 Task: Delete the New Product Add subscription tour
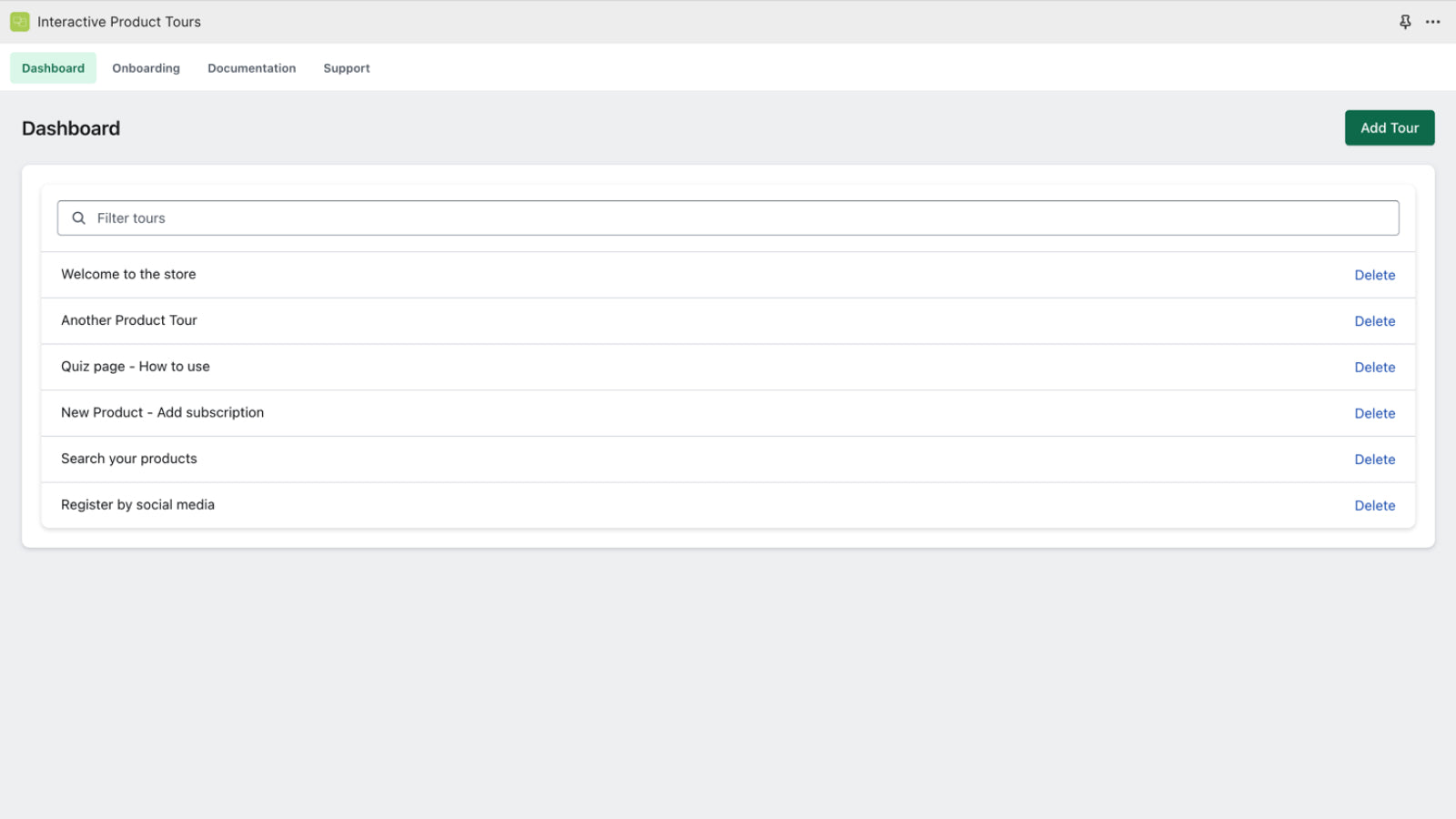coord(1375,413)
